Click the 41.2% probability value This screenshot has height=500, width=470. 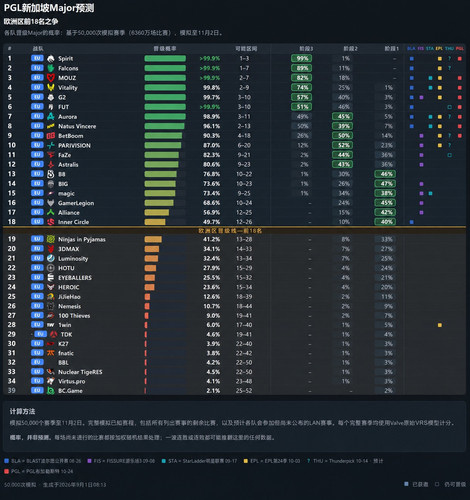211,239
